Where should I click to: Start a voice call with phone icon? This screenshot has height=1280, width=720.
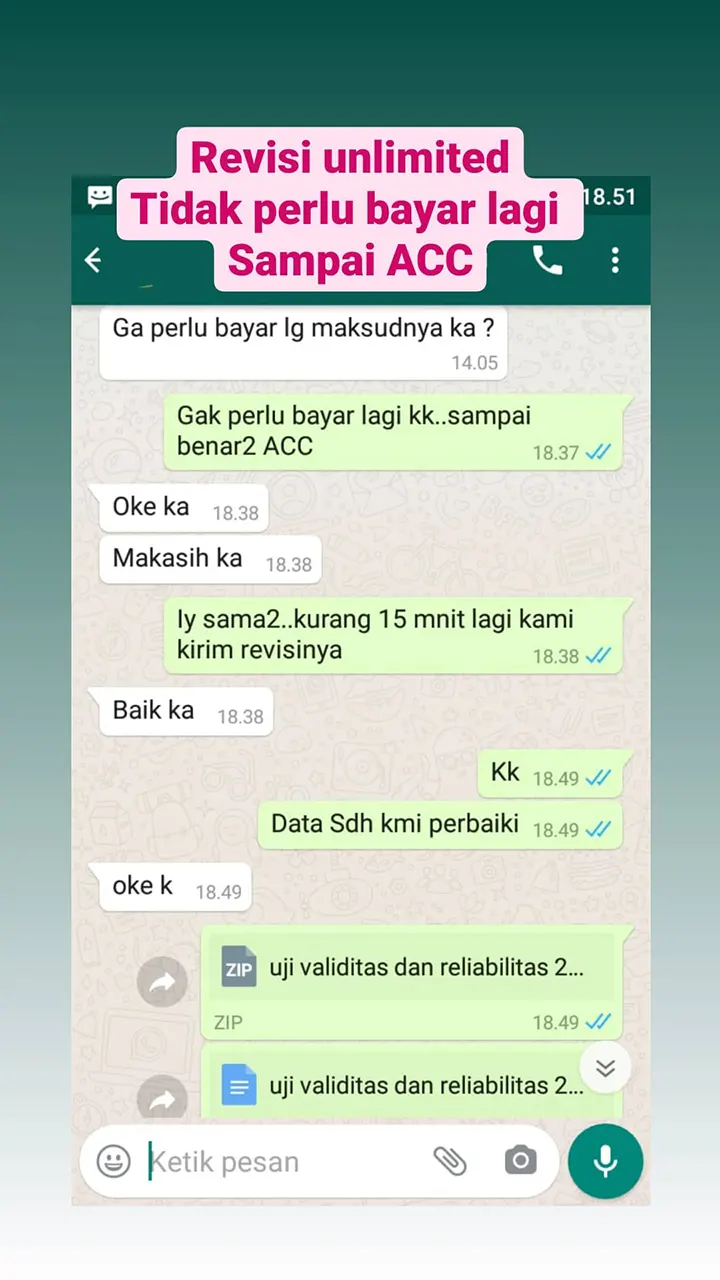[547, 261]
